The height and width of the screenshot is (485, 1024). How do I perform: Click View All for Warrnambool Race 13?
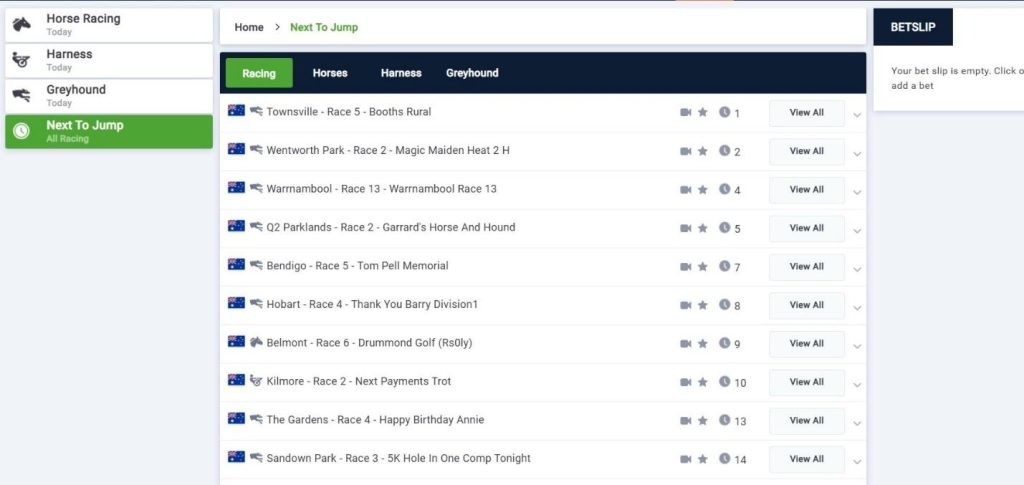pyautogui.click(x=807, y=190)
